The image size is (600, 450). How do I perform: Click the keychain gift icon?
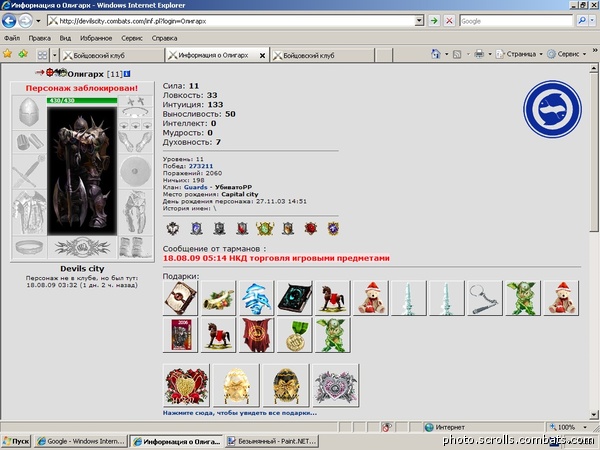tap(484, 298)
